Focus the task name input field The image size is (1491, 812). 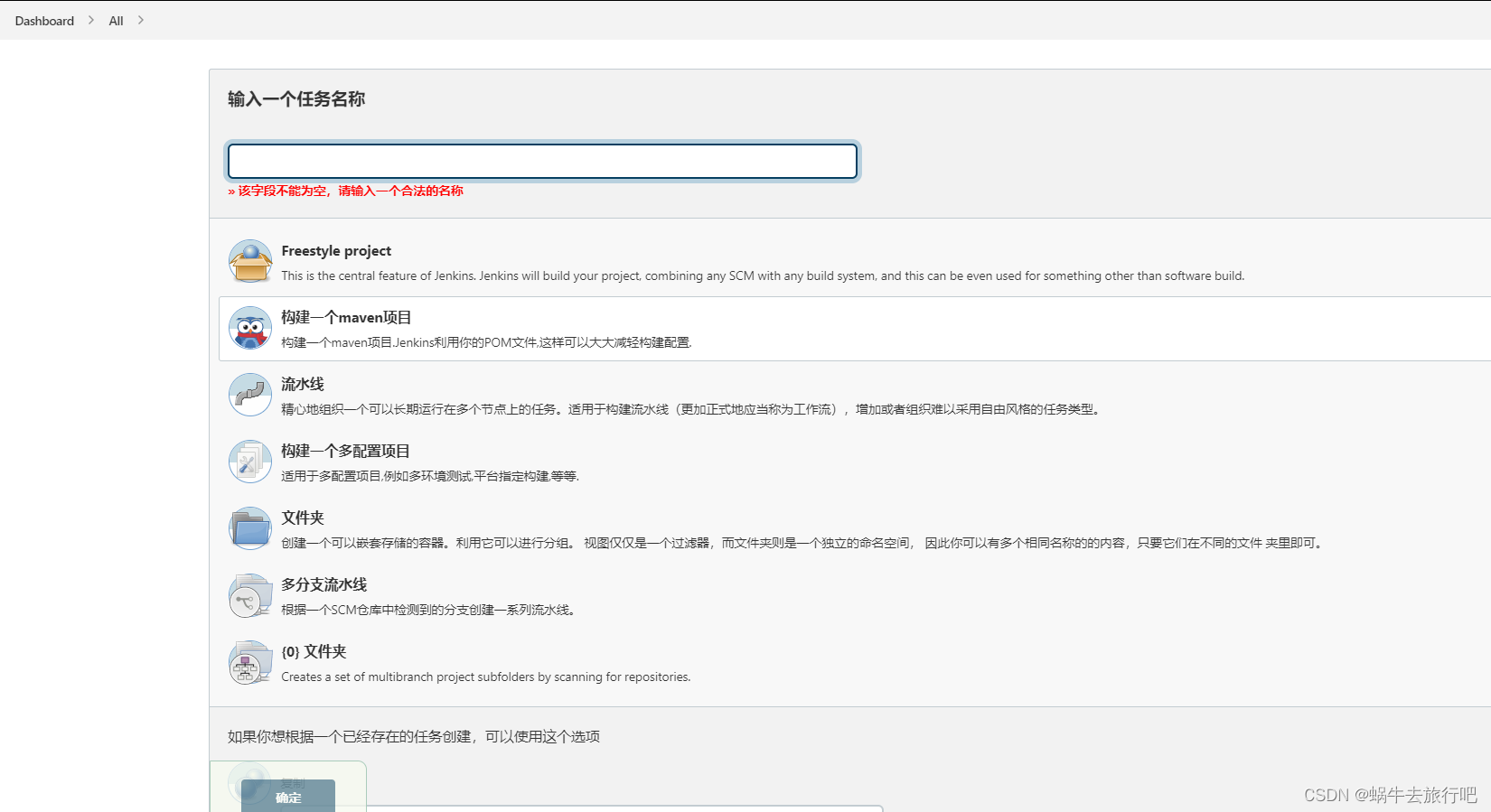pyautogui.click(x=542, y=161)
